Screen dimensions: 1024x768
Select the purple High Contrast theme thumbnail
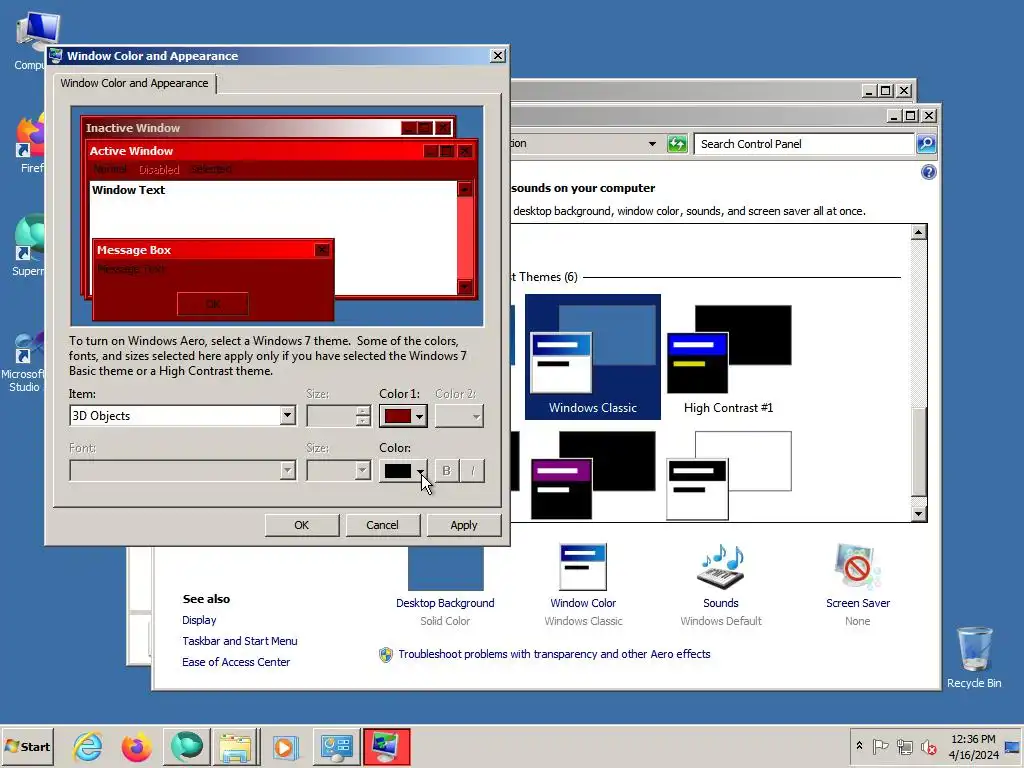(x=592, y=475)
